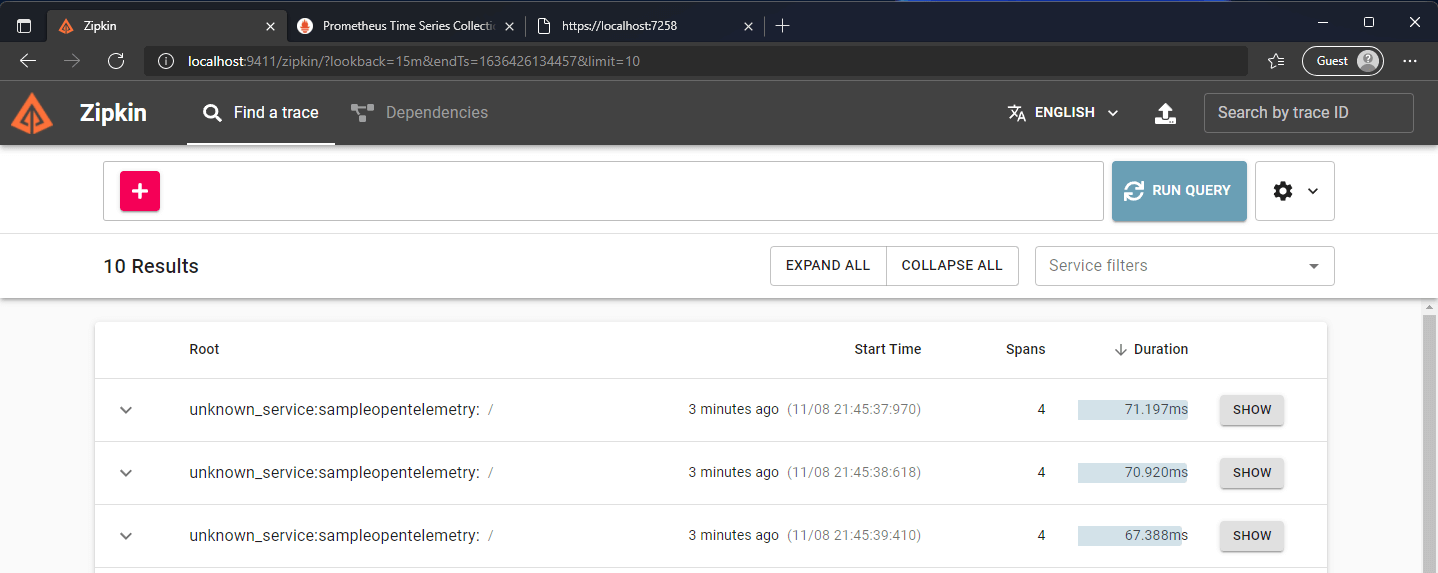Screen dimensions: 1438x573
Task: Click the language translate icon
Action: pyautogui.click(x=1017, y=113)
